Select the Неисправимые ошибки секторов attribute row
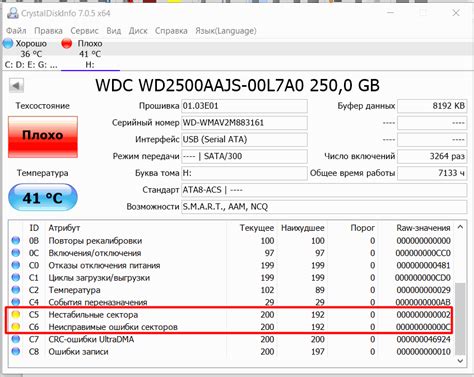474x377 pixels. pos(231,327)
